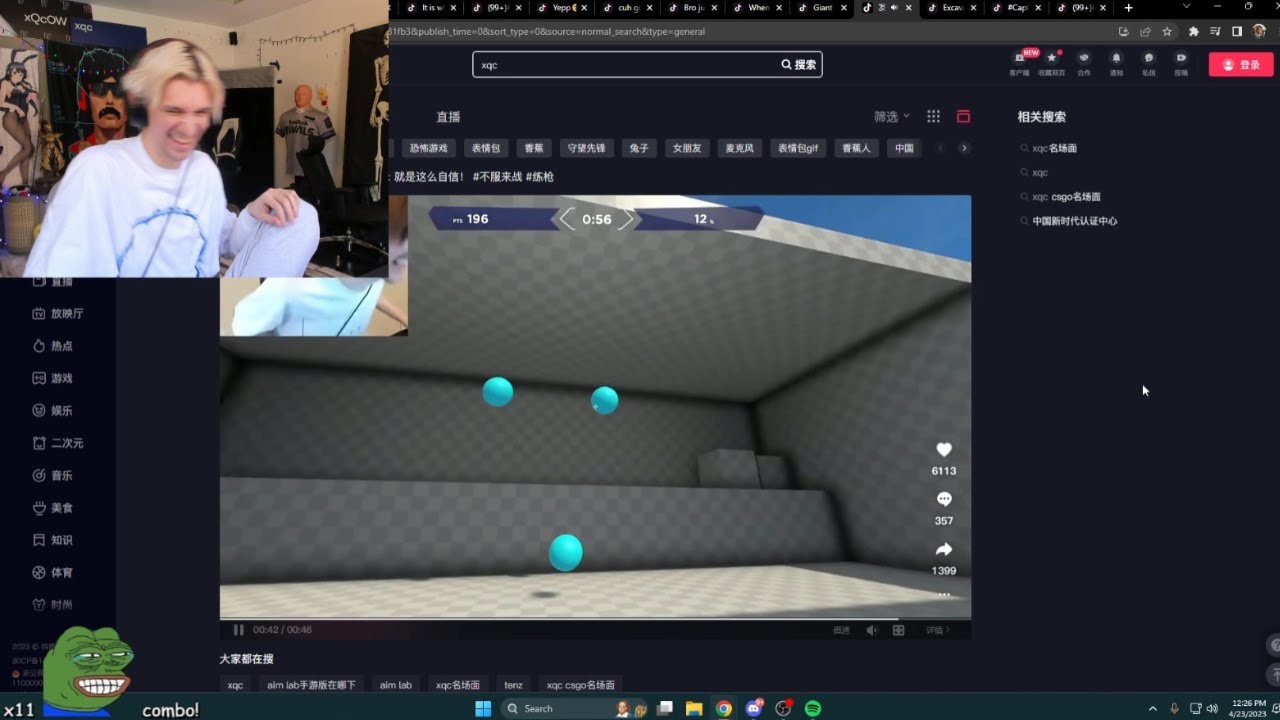This screenshot has height=720, width=1280.
Task: Click the 收藏网页 star bookmark icon
Action: (1051, 62)
